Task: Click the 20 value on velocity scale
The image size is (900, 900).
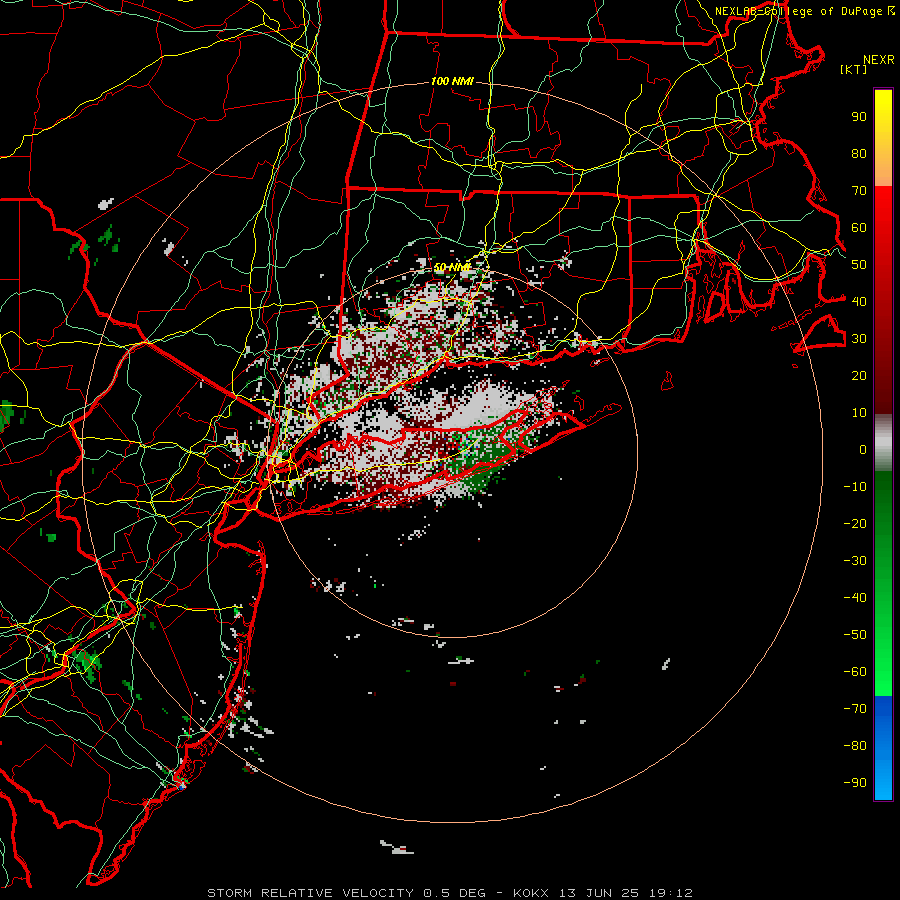Action: [859, 375]
